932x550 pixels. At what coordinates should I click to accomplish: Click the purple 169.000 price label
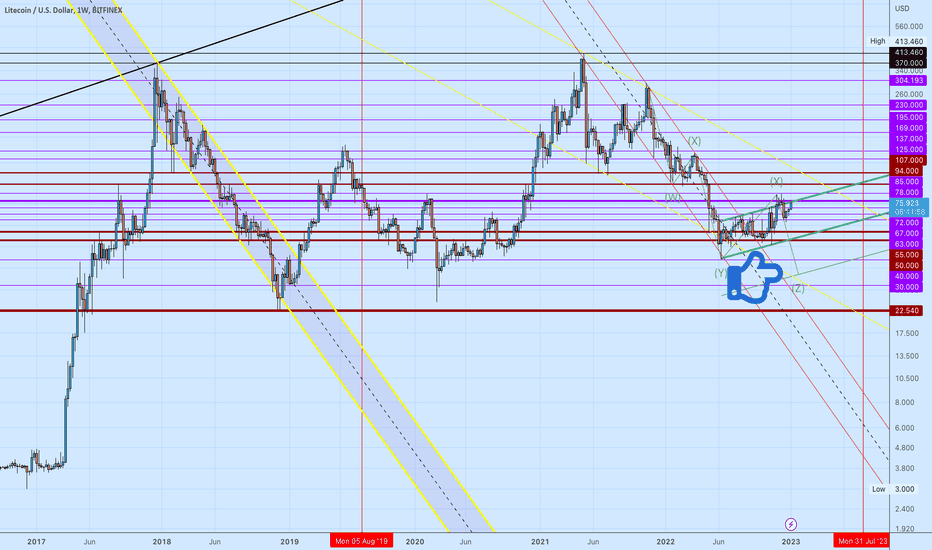click(908, 128)
